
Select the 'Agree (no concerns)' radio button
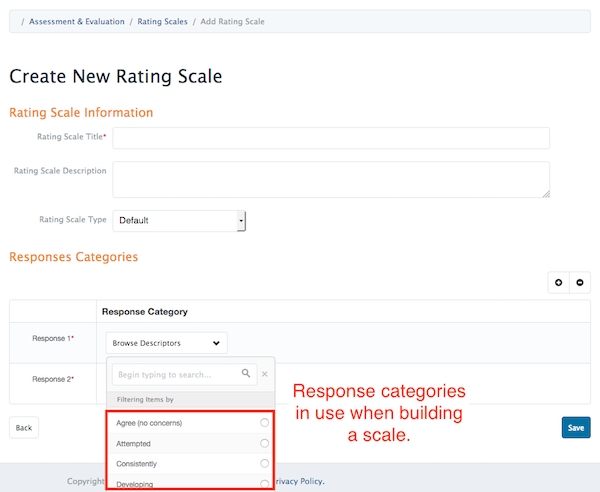coord(264,423)
